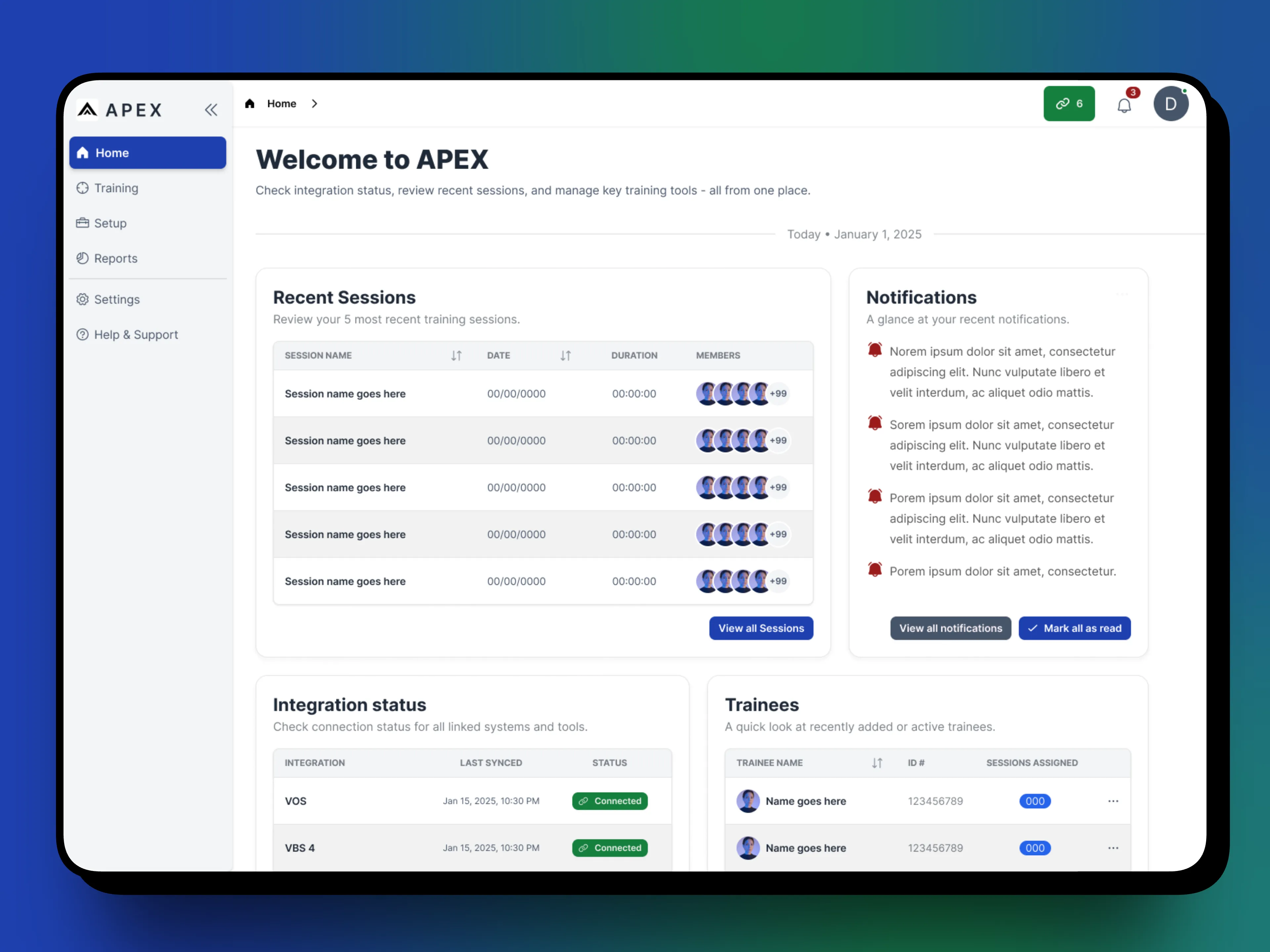Click Connected status badge for VOS
Image resolution: width=1270 pixels, height=952 pixels.
click(x=610, y=802)
